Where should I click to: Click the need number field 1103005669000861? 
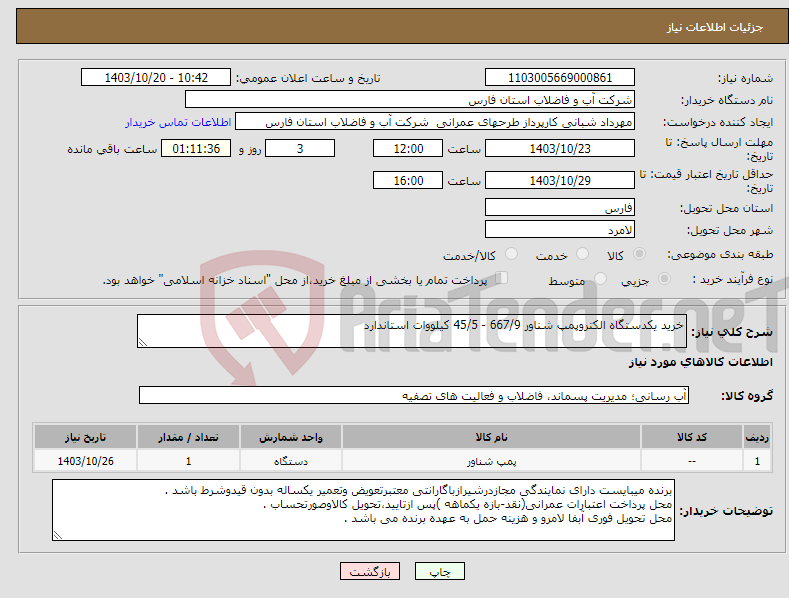click(560, 78)
